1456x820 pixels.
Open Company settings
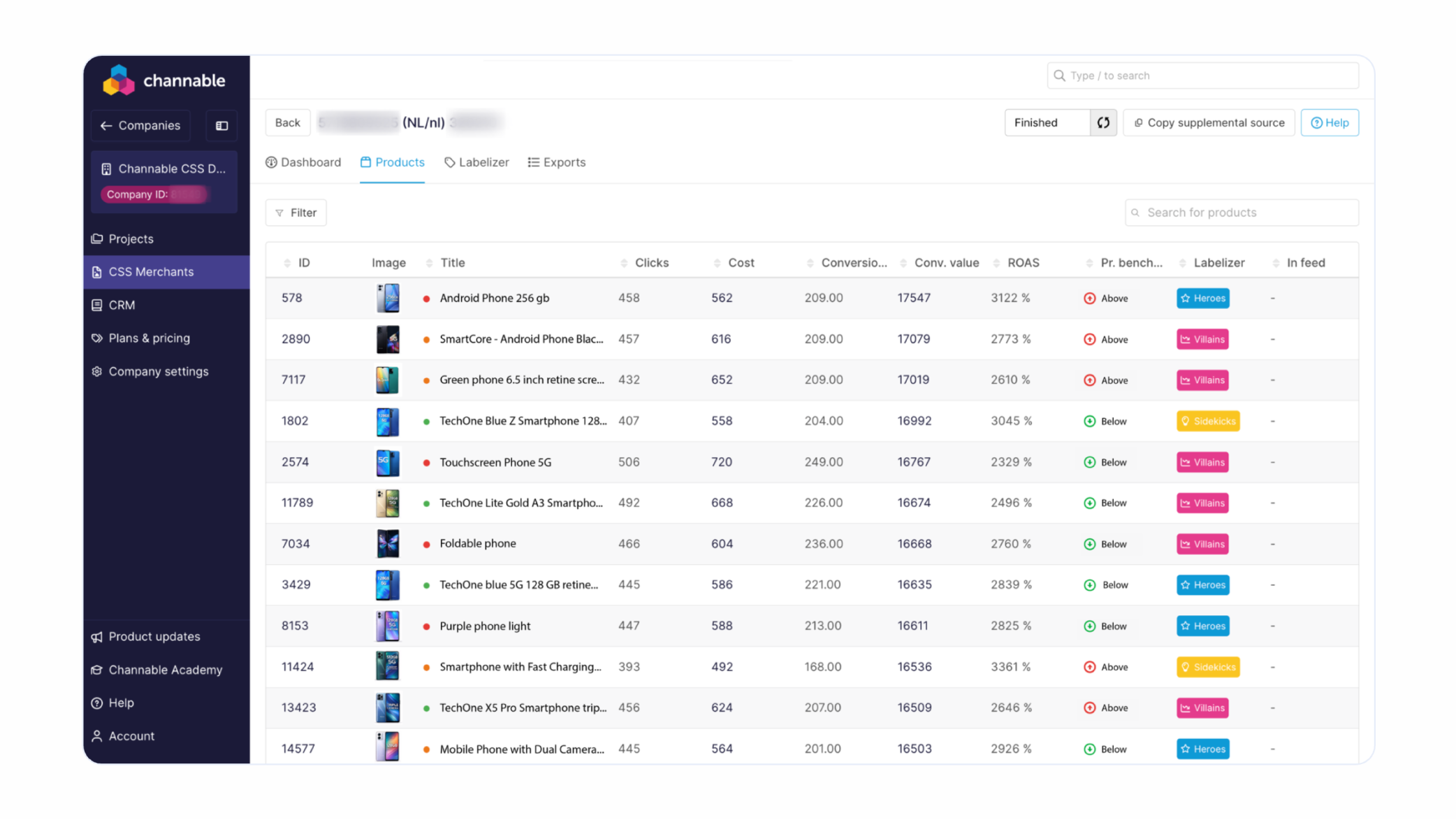[x=166, y=371]
